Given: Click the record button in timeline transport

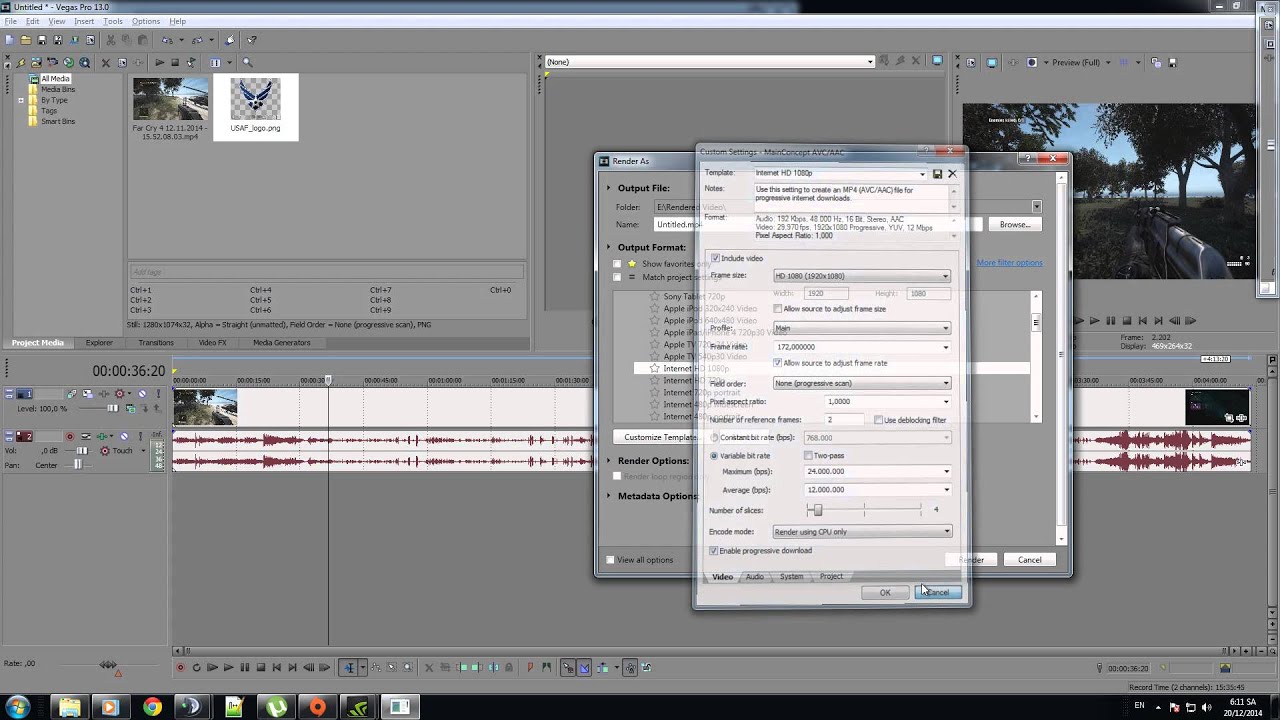Looking at the screenshot, I should pyautogui.click(x=180, y=668).
